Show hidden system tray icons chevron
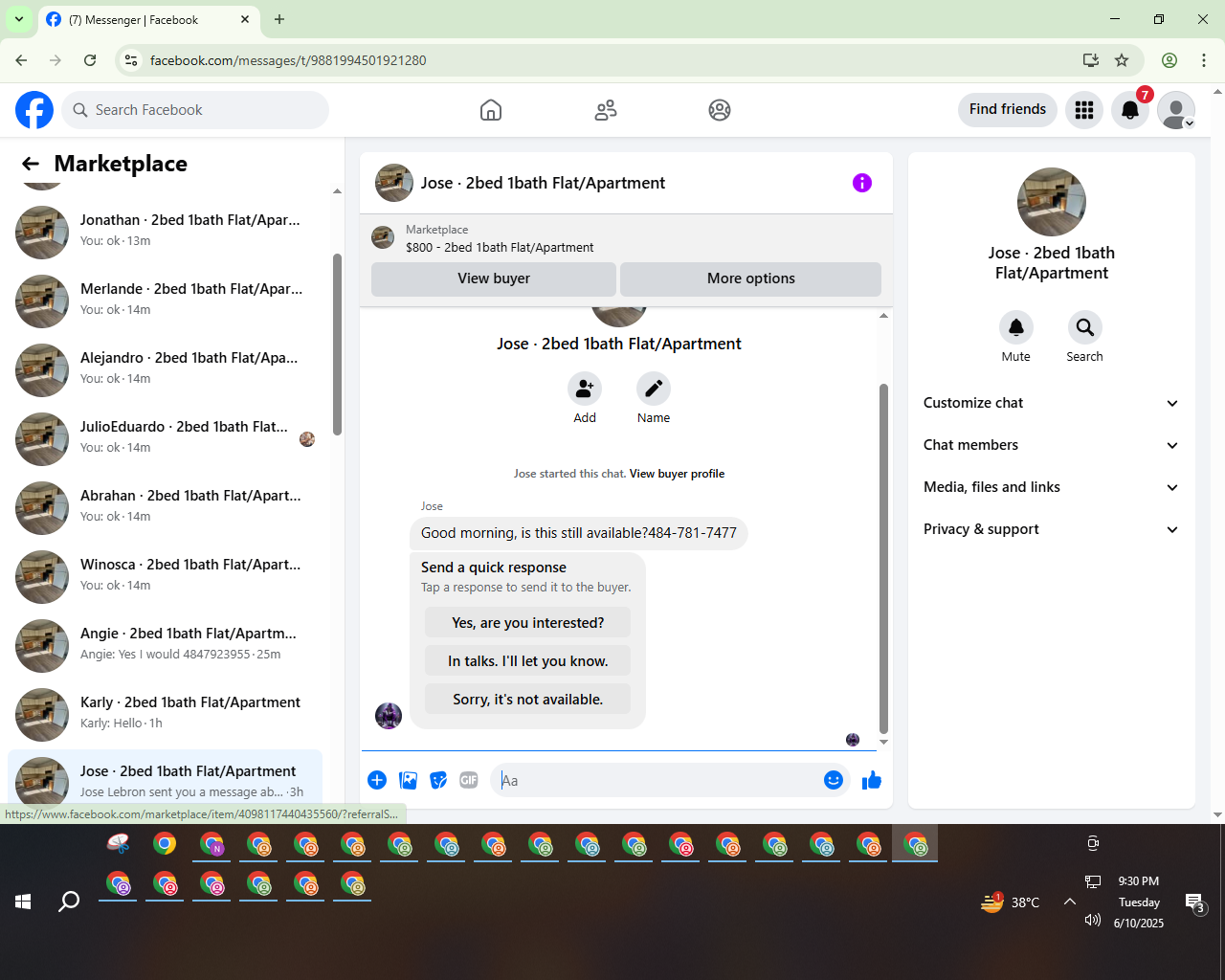 point(1070,902)
